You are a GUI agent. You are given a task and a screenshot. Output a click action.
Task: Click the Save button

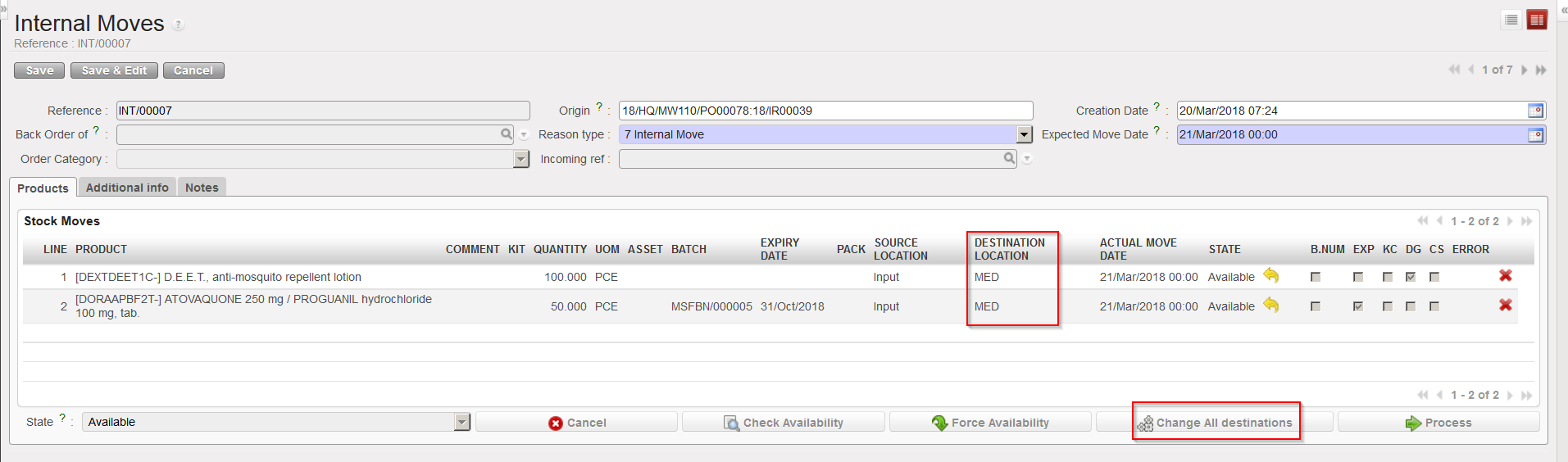coord(39,70)
